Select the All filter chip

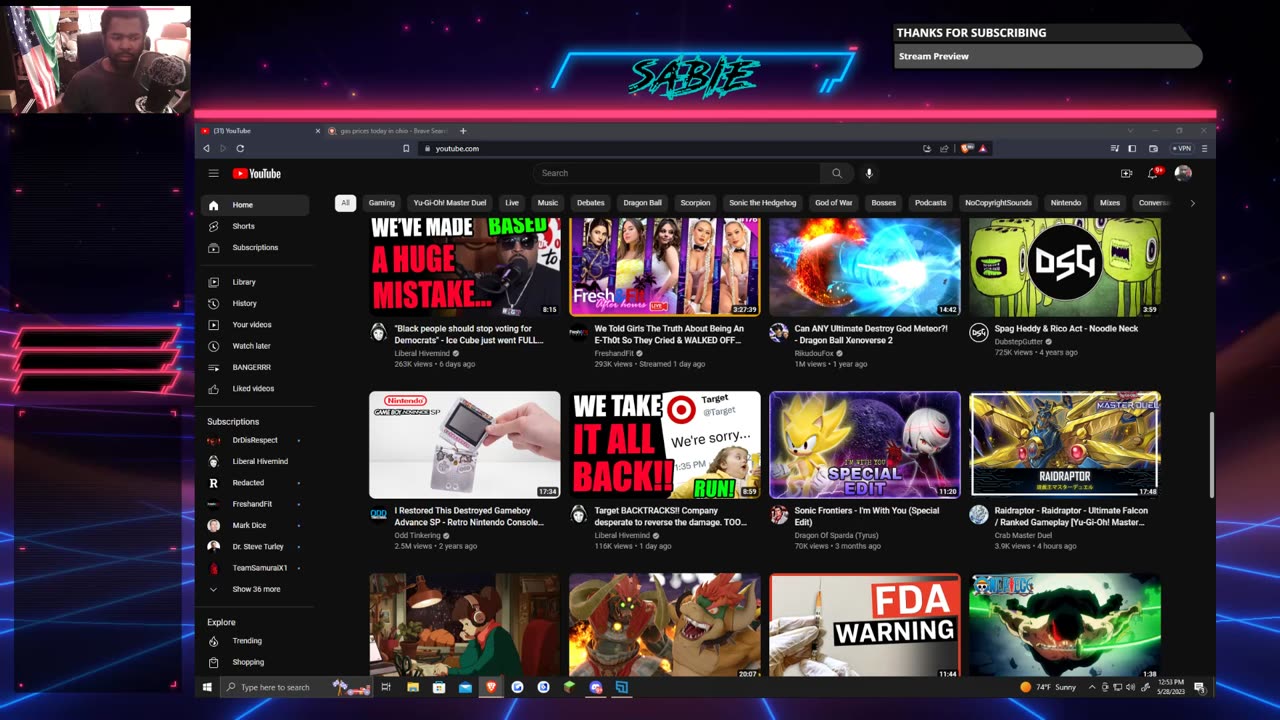click(x=345, y=203)
